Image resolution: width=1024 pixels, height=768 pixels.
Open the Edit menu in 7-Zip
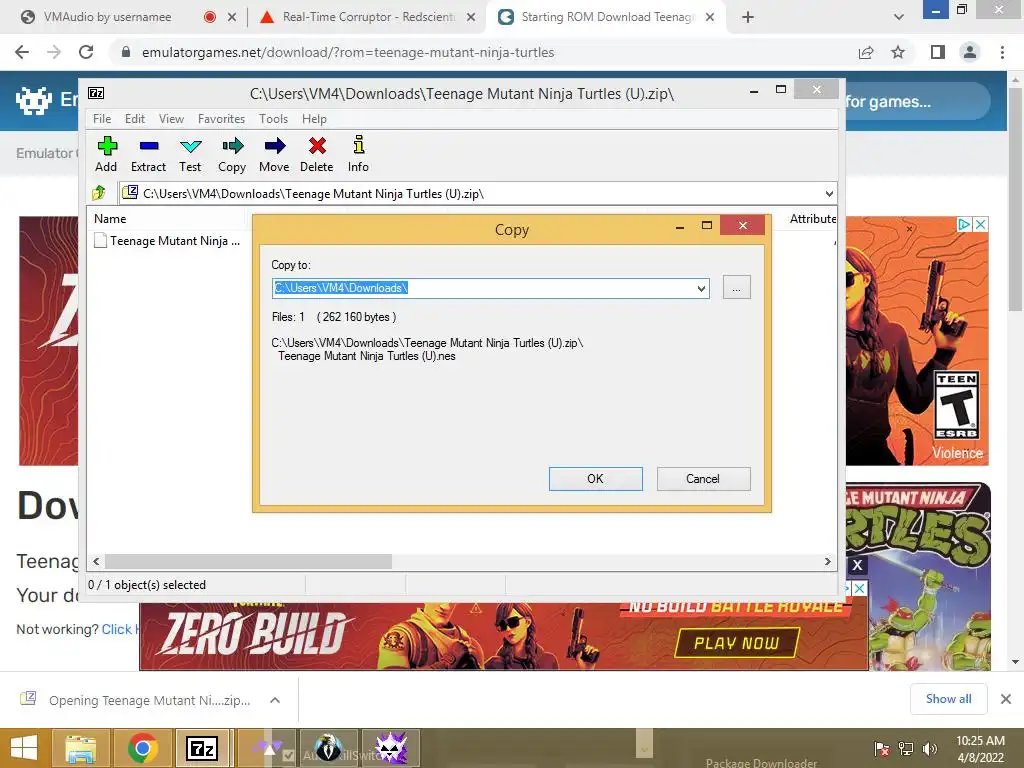[x=135, y=119]
